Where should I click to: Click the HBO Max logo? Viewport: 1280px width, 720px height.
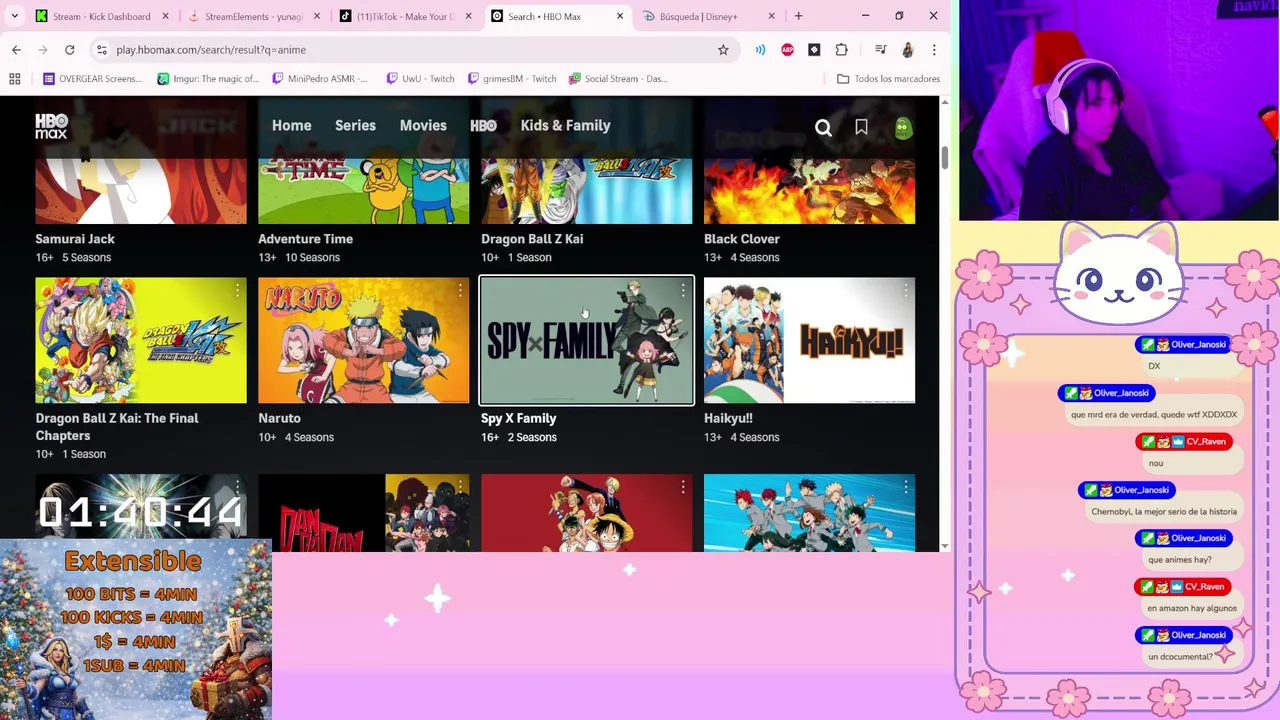point(52,126)
